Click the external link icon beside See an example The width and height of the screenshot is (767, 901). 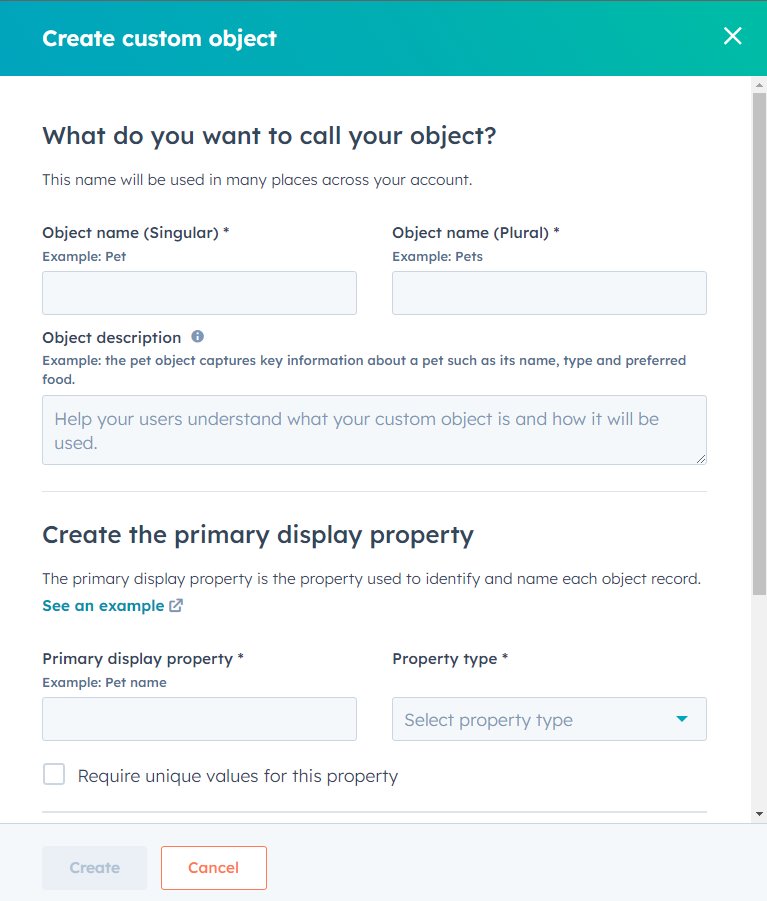pyautogui.click(x=177, y=605)
